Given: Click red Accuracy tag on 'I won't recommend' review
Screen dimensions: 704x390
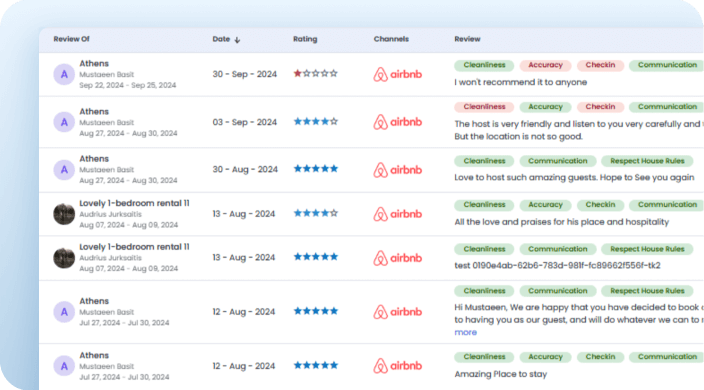Looking at the screenshot, I should coord(546,65).
